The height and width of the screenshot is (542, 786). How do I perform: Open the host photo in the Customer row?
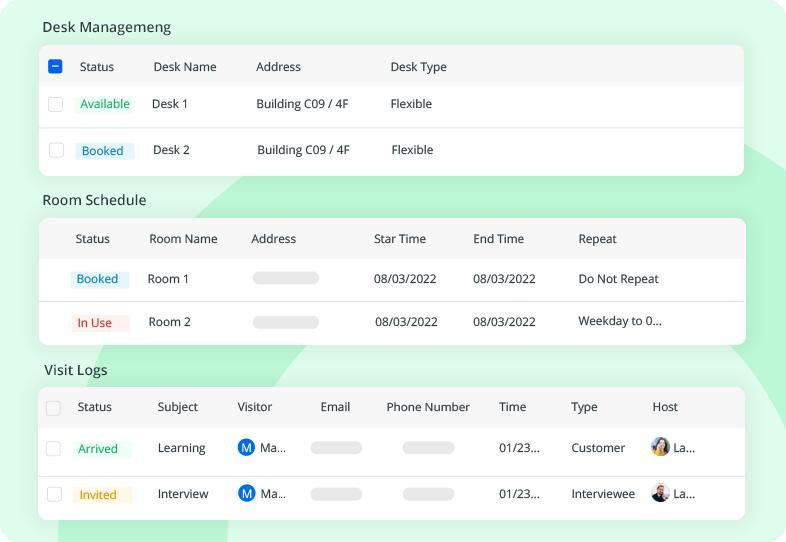point(660,447)
